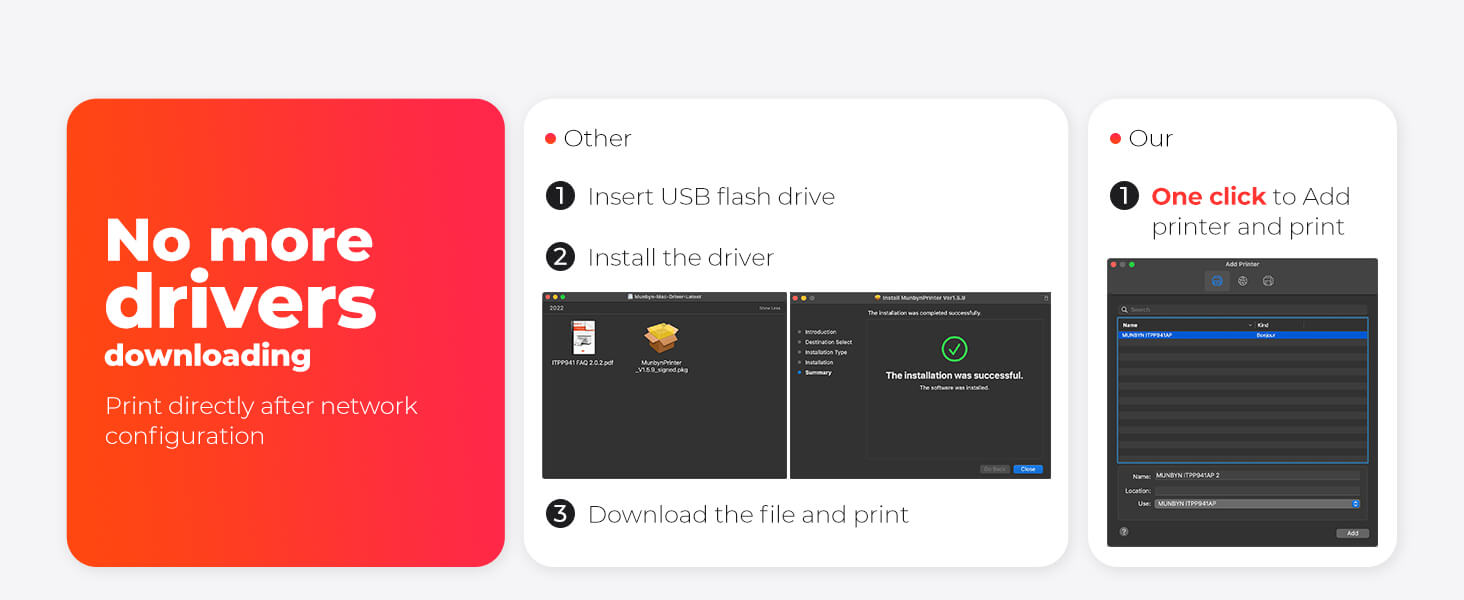
Task: Open the Use driver dropdown
Action: 1257,504
